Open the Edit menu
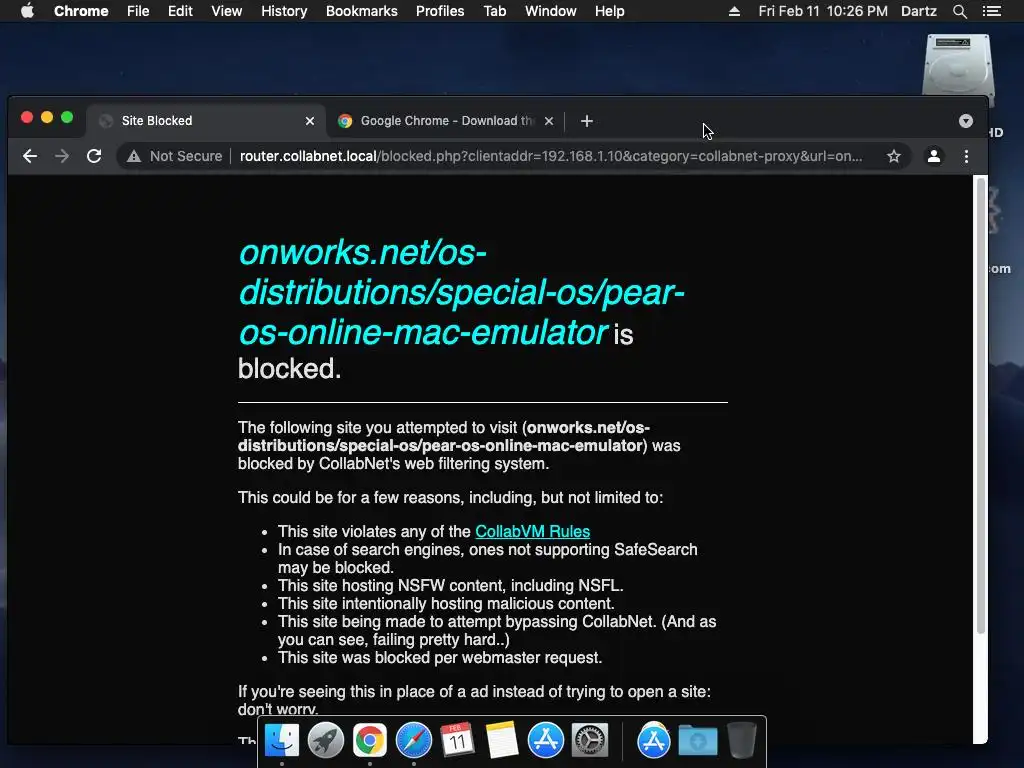1024x768 pixels. click(180, 11)
